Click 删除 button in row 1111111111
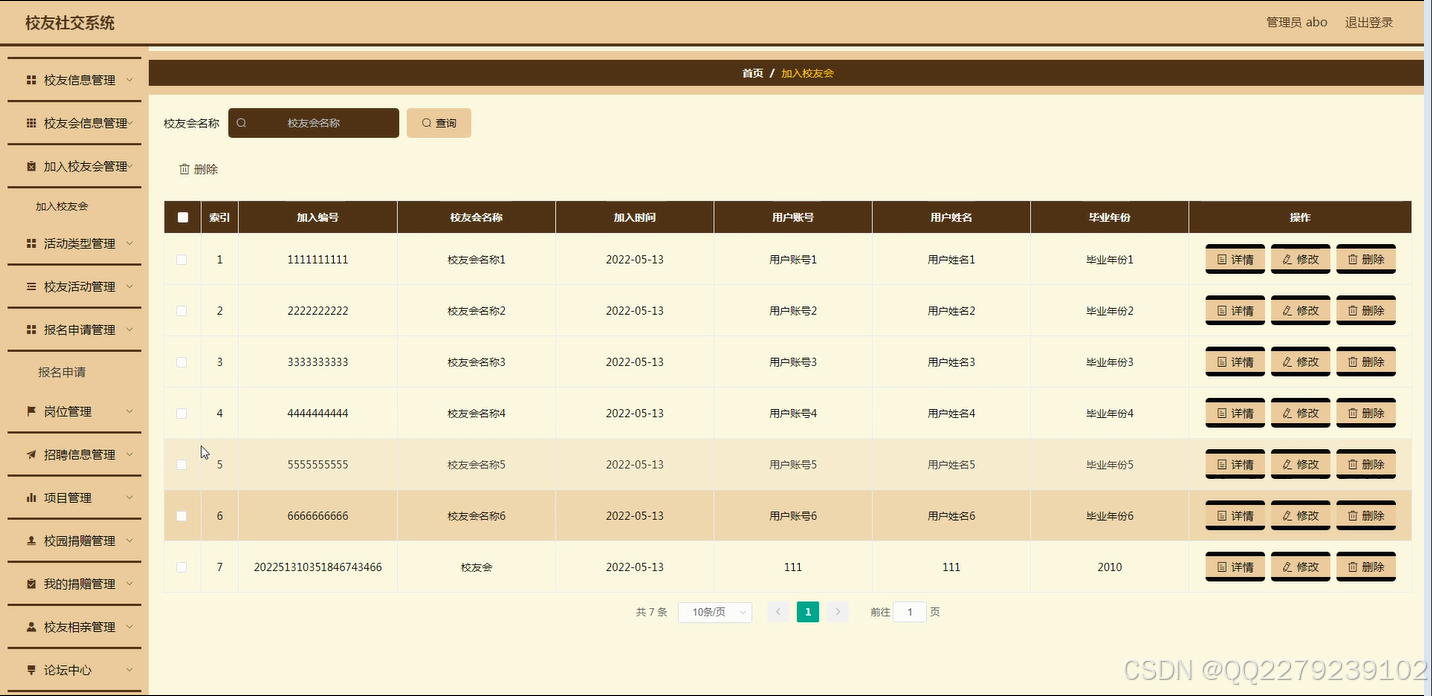 tap(1366, 259)
